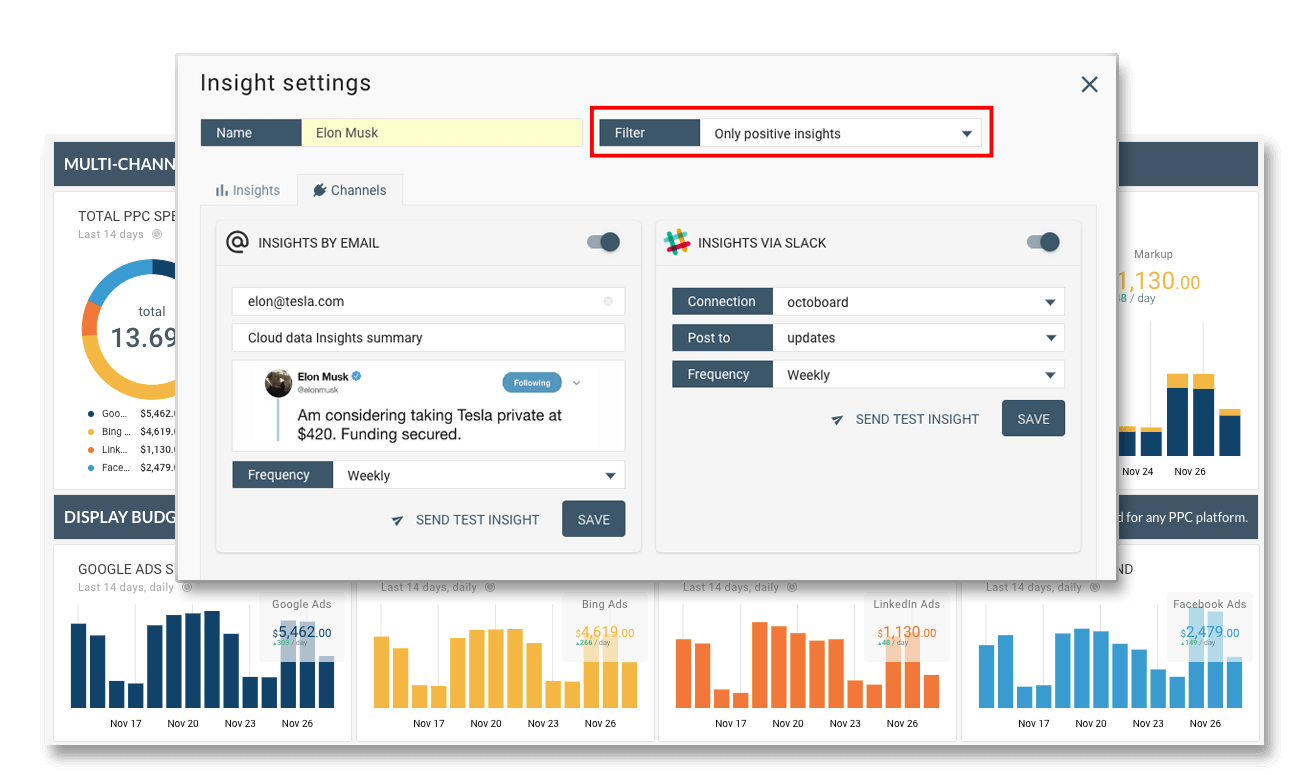Click the Slack logo icon
The width and height of the screenshot is (1300, 775).
(678, 242)
